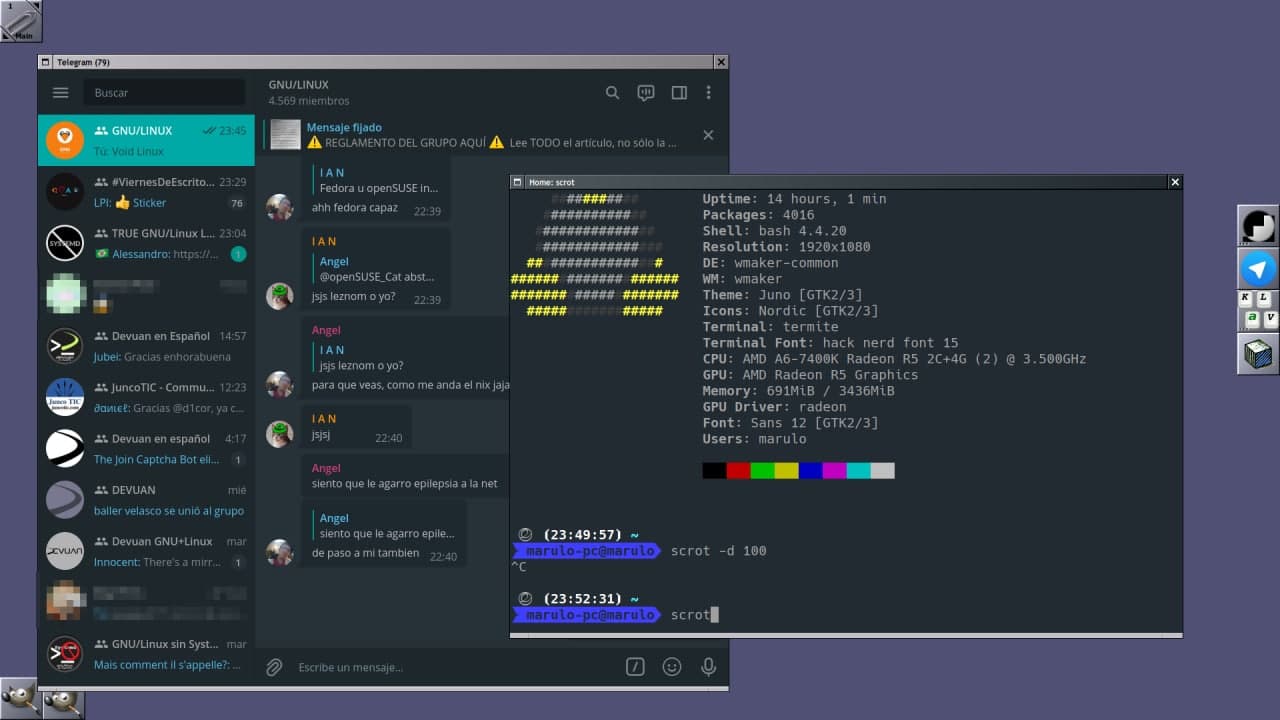
Task: Click the Telegram dock app icon
Action: coord(1258,269)
